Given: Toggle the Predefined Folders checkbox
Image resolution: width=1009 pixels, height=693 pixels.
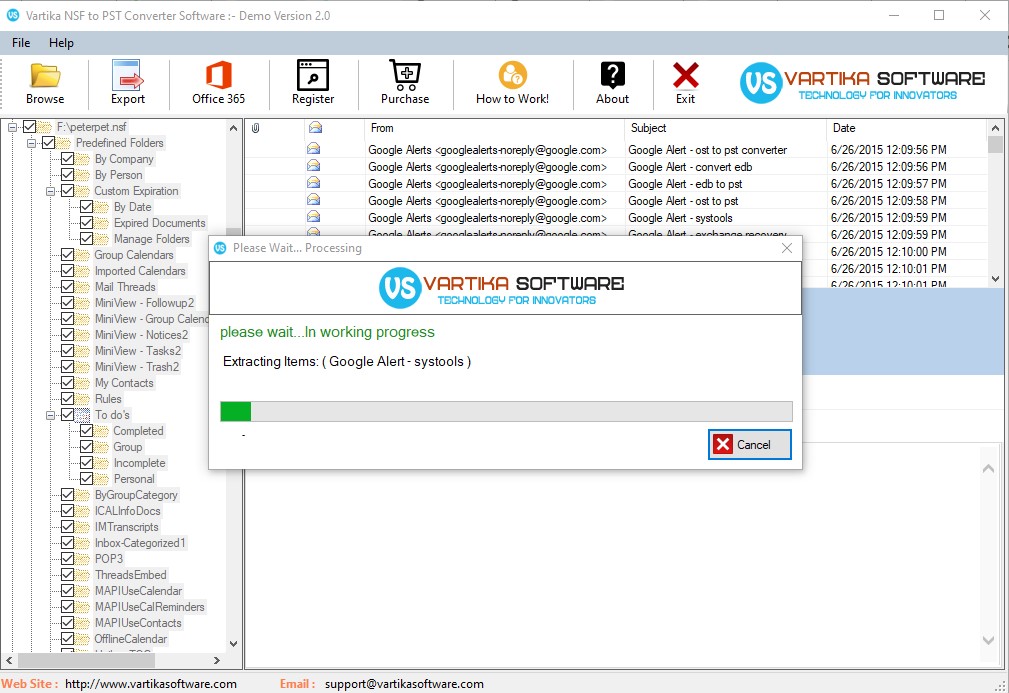Looking at the screenshot, I should pos(48,143).
